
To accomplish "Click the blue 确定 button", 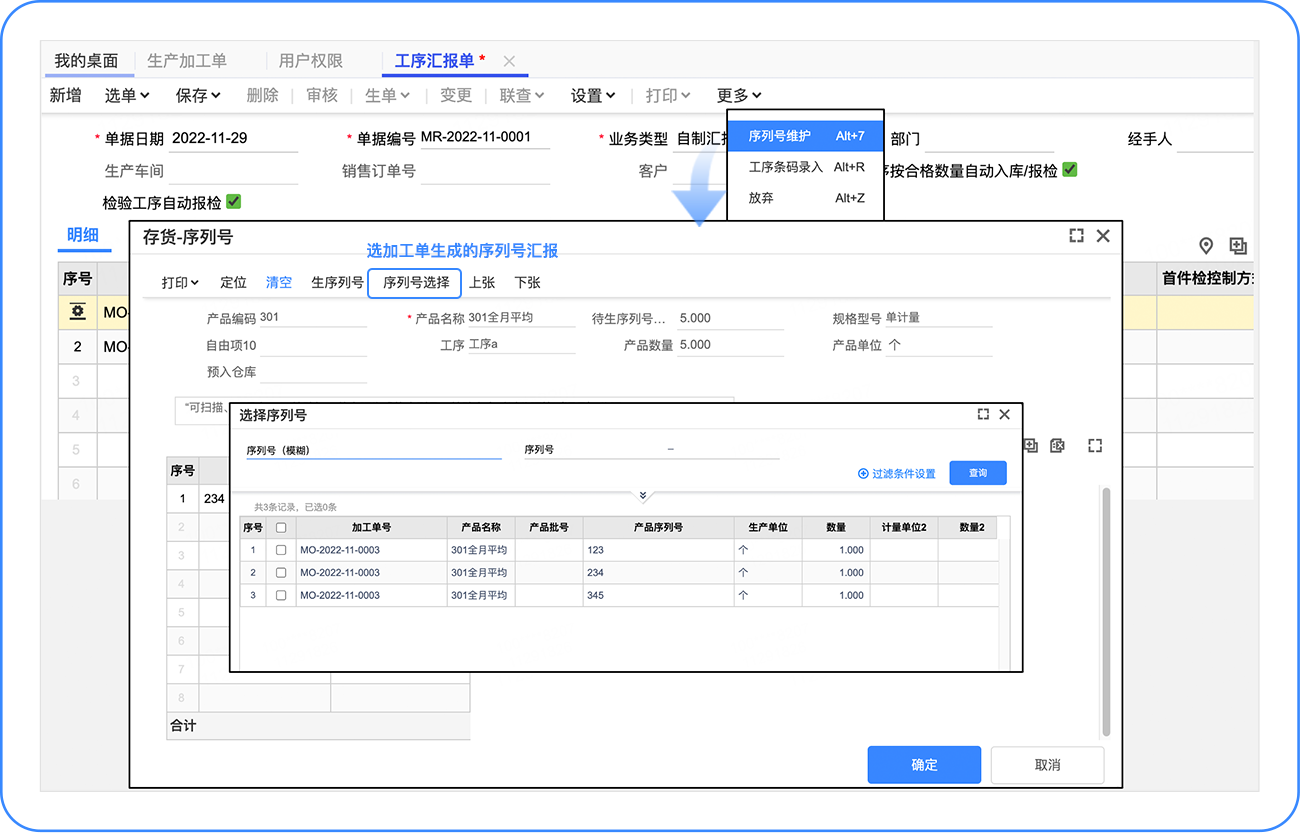I will tap(924, 765).
